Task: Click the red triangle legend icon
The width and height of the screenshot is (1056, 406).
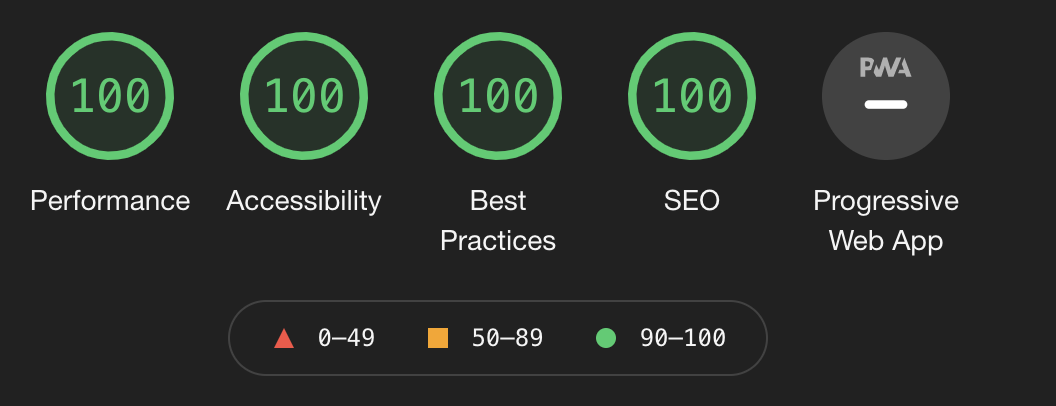Action: tap(284, 338)
